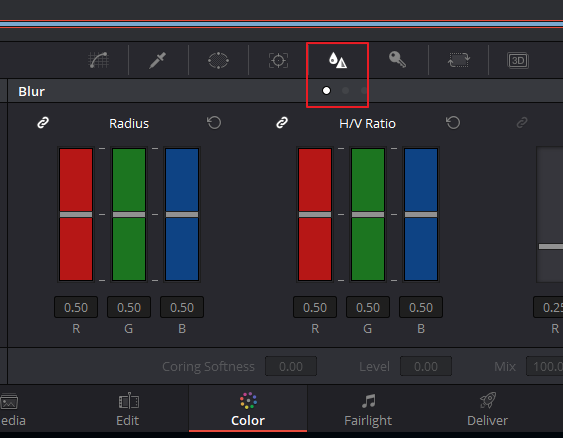This screenshot has height=438, width=563.
Task: Click the H/V Ratio G value field
Action: point(368,307)
